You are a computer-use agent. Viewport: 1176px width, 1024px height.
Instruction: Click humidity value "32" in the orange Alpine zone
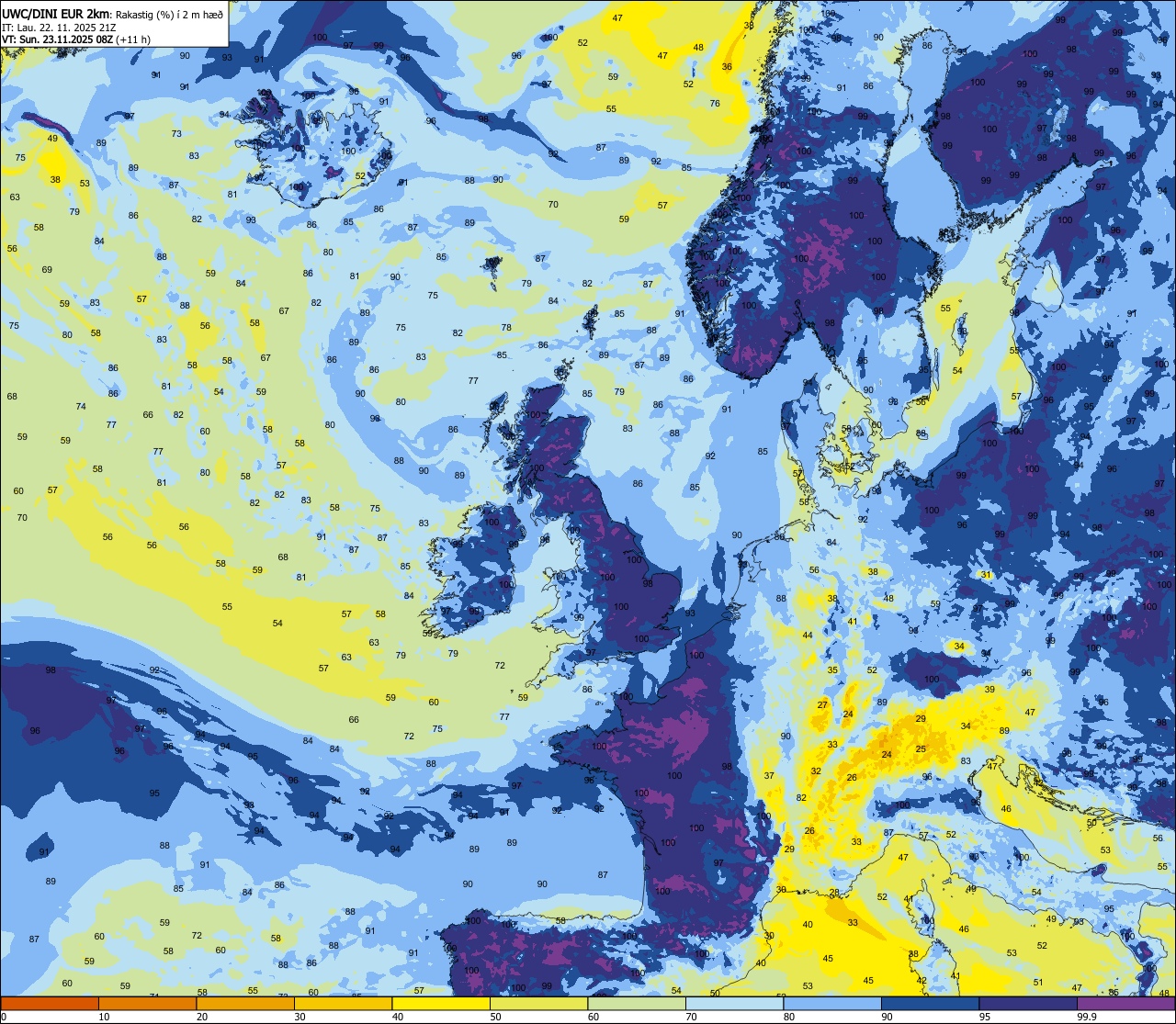tap(816, 771)
